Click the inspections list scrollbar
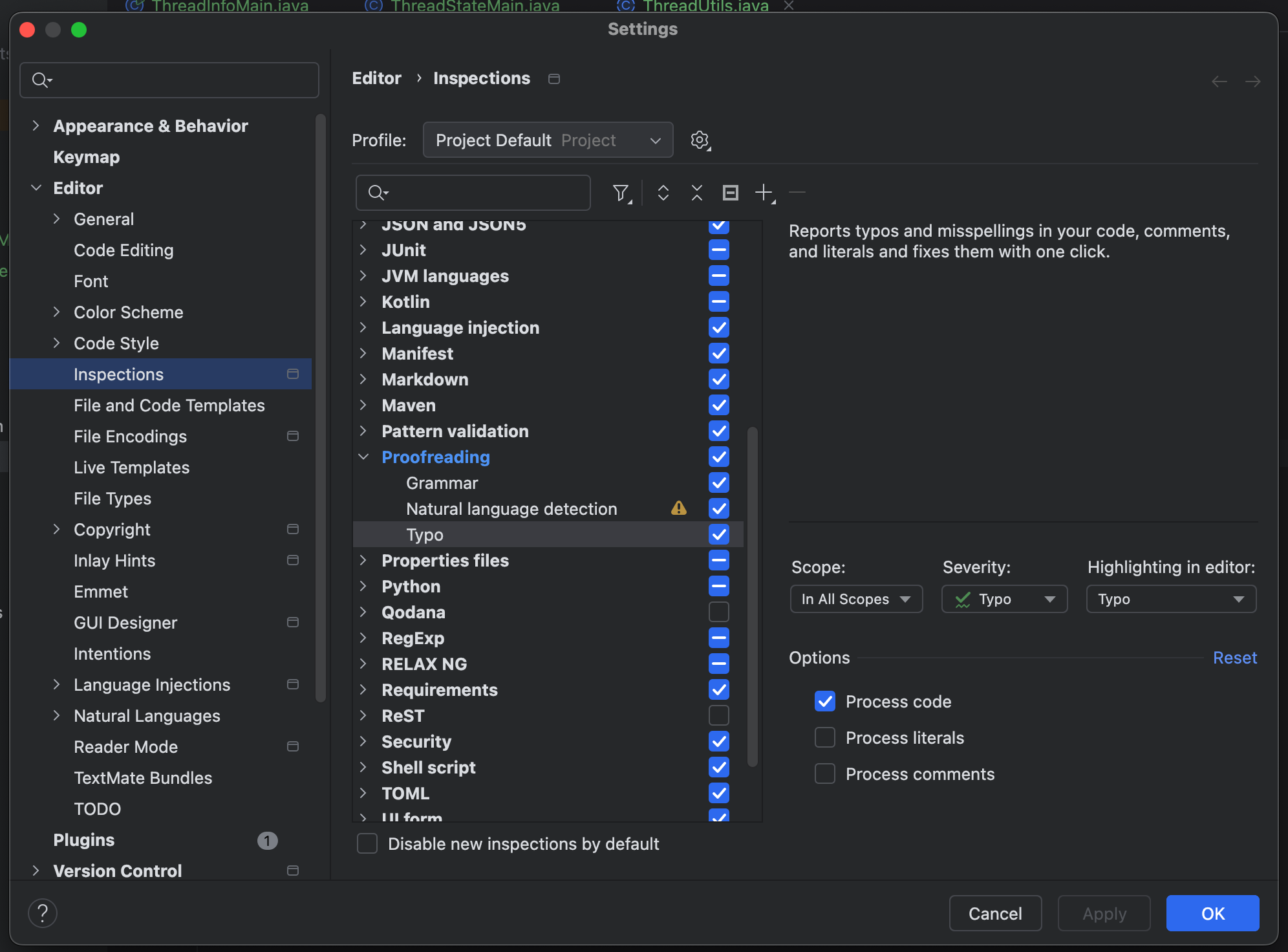Screen dimensions: 1288x952 coord(752,595)
